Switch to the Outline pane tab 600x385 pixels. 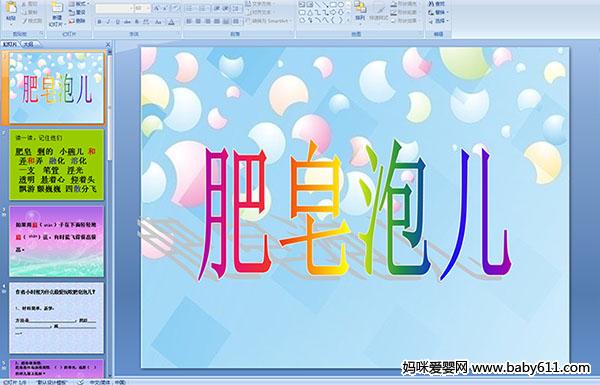point(28,44)
